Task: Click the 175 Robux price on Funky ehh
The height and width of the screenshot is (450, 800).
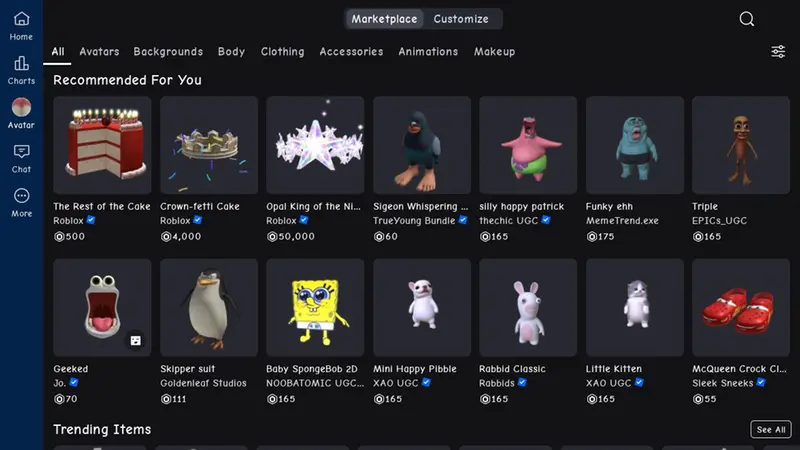Action: point(600,236)
